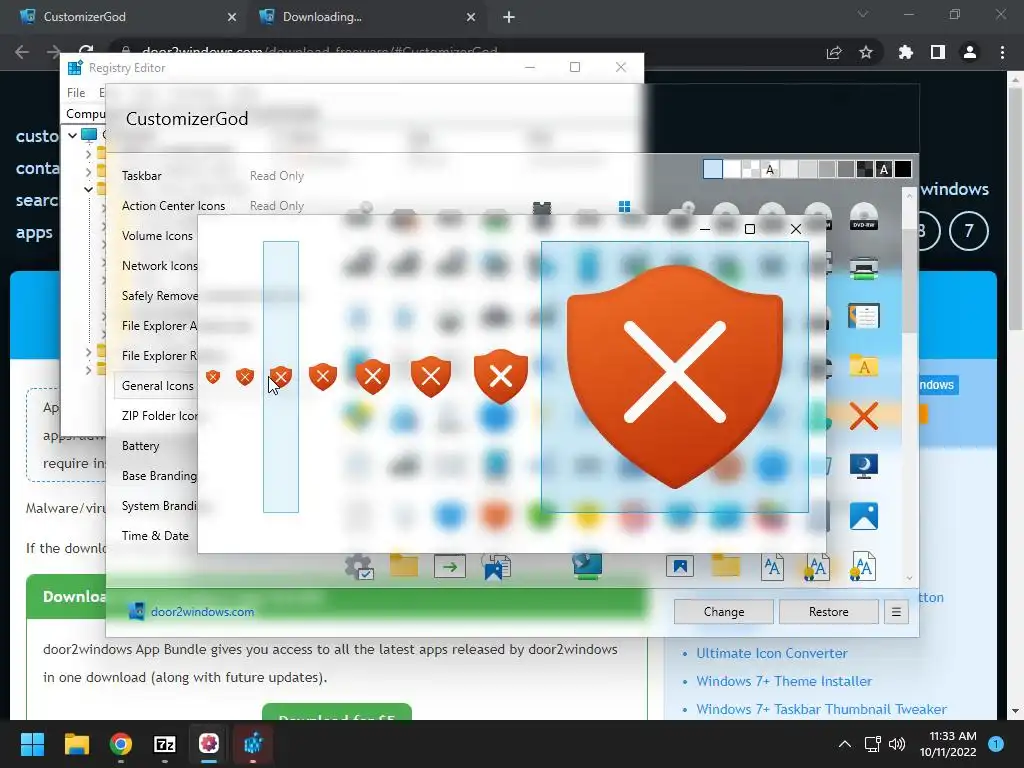Open a new Chrome tab
The image size is (1024, 768).
pos(509,17)
